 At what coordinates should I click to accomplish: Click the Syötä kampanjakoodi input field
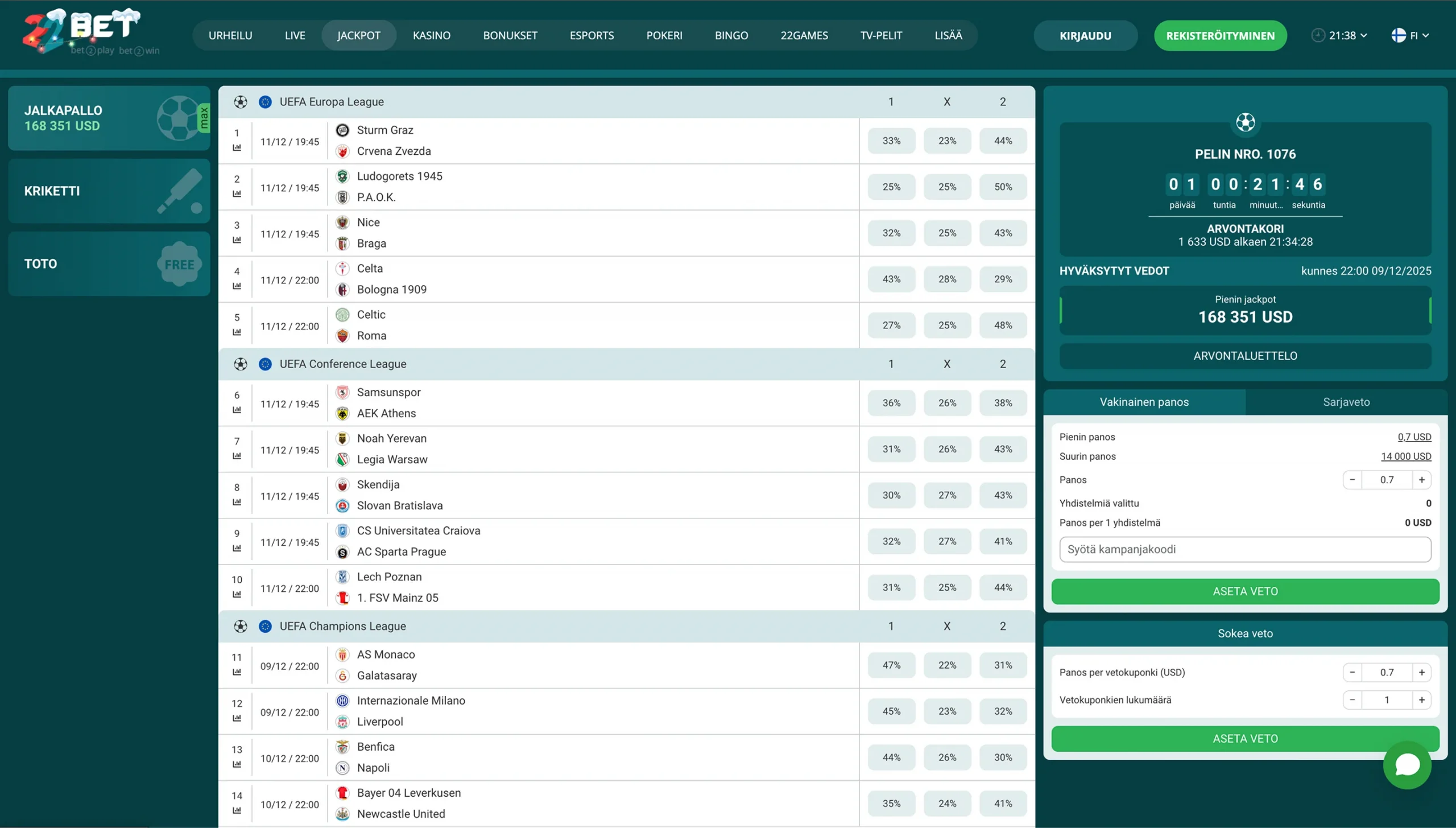click(1244, 549)
